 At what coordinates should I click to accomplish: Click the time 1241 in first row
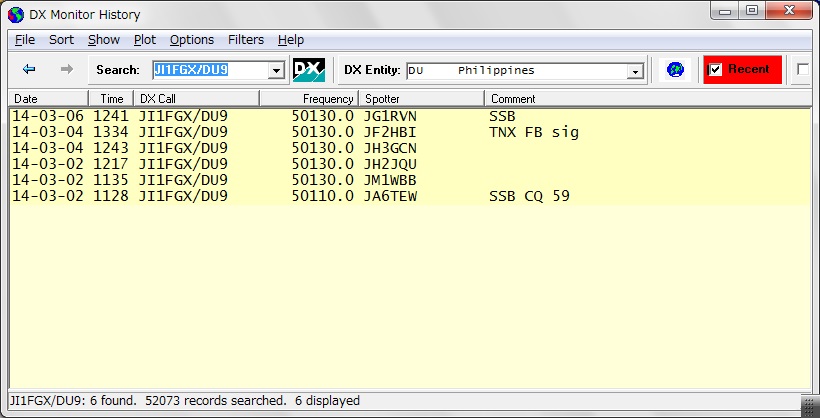[x=111, y=116]
